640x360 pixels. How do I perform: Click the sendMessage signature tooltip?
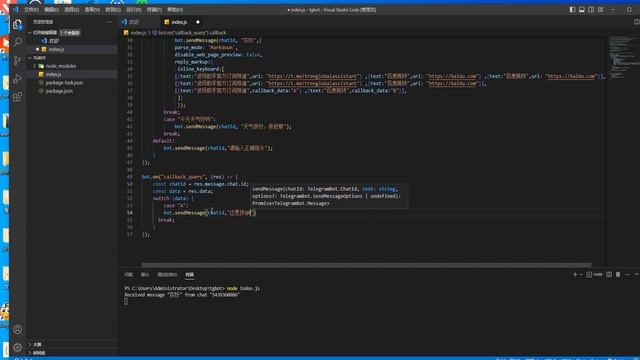(x=329, y=196)
